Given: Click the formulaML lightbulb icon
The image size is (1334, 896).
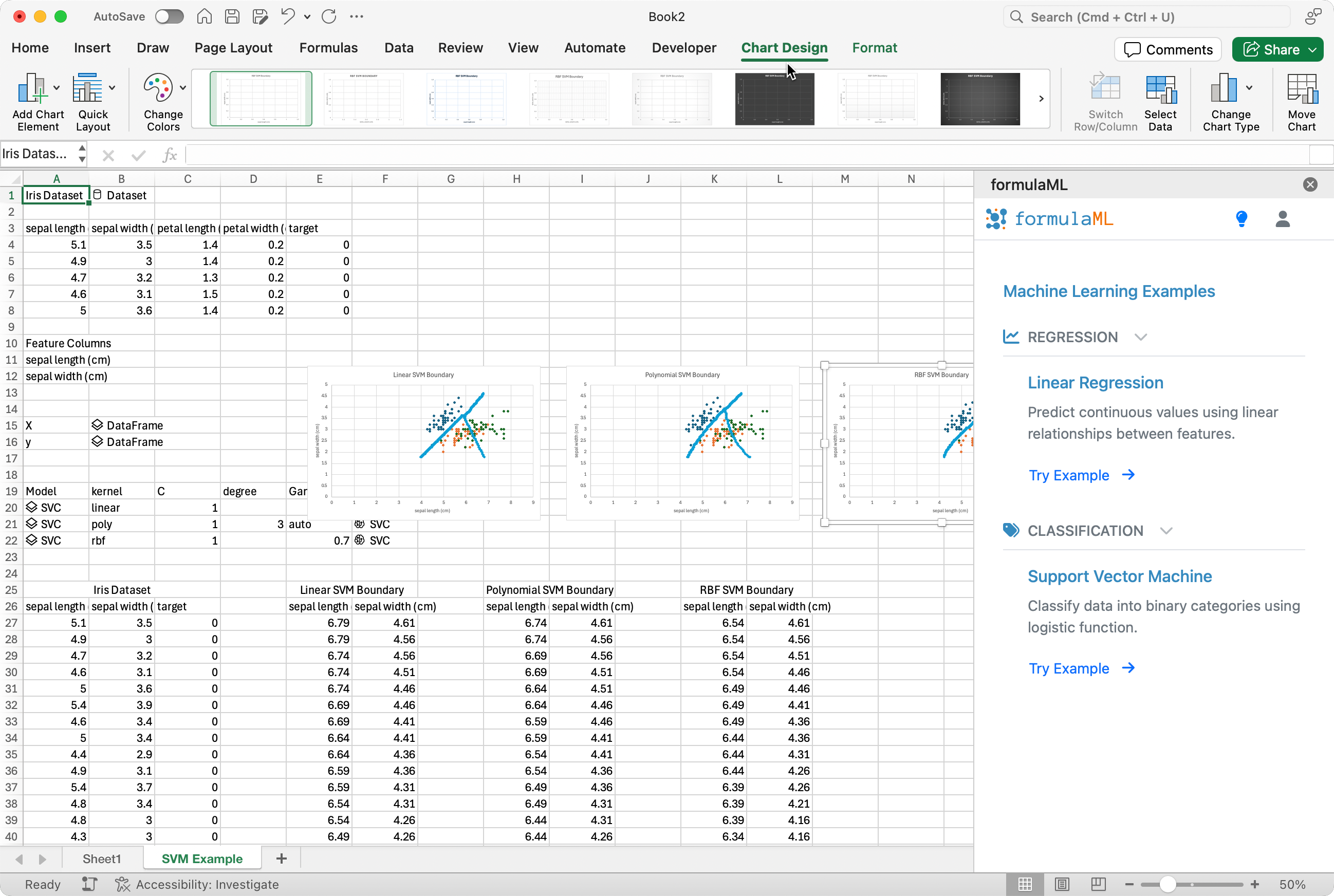Looking at the screenshot, I should pyautogui.click(x=1242, y=219).
